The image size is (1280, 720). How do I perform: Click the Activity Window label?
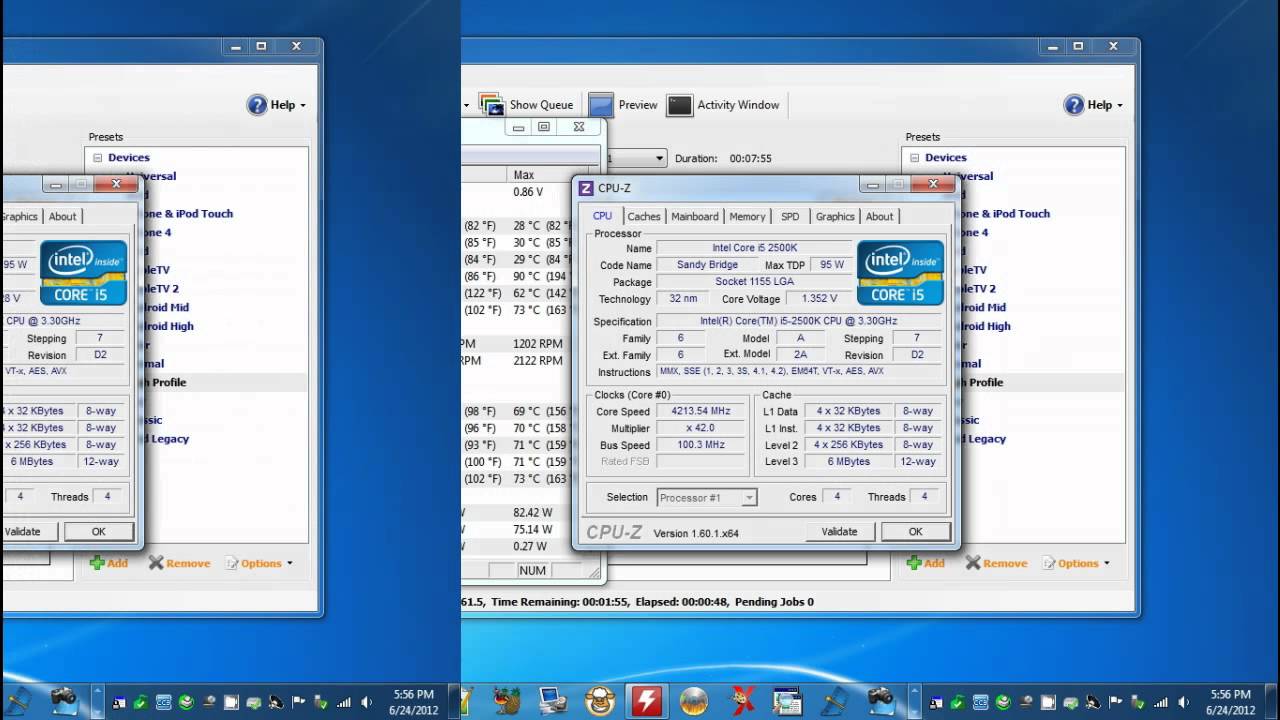point(738,105)
